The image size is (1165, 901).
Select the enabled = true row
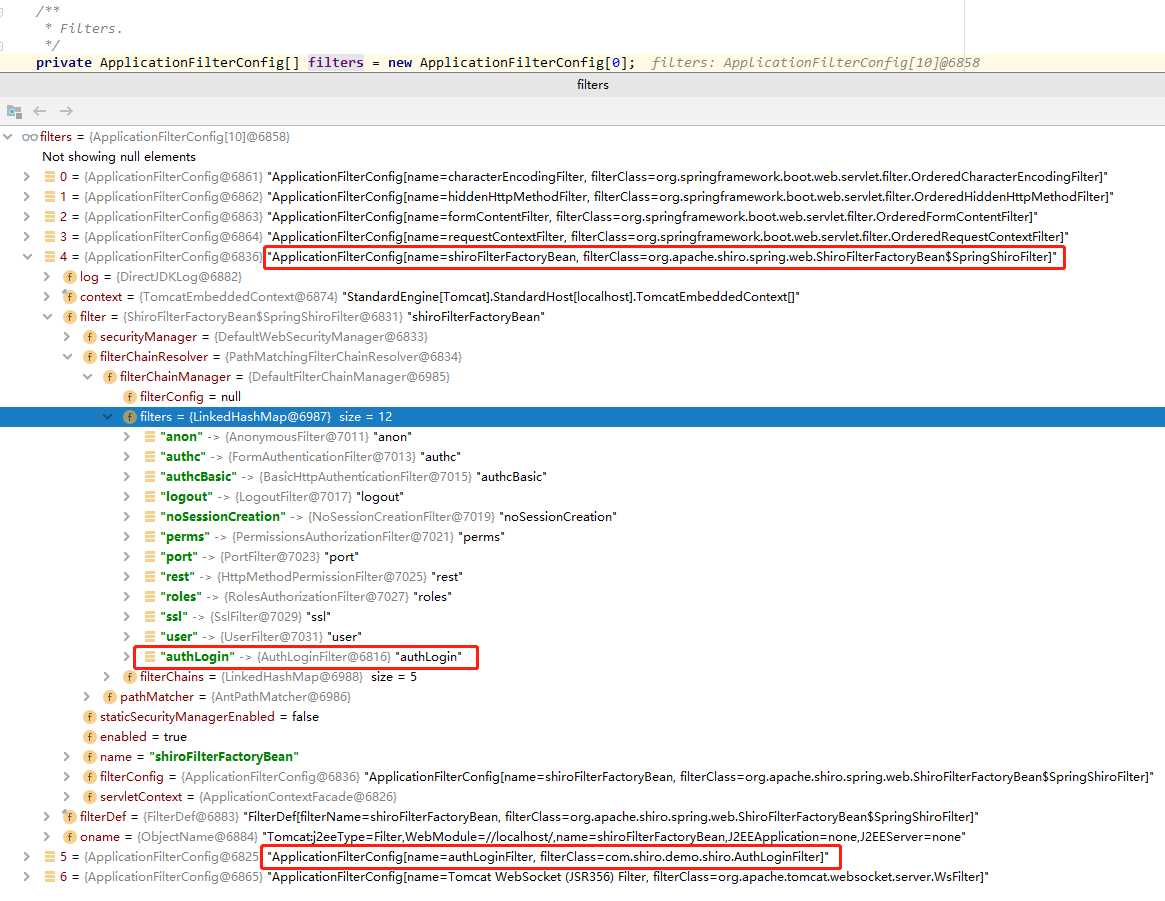click(582, 737)
